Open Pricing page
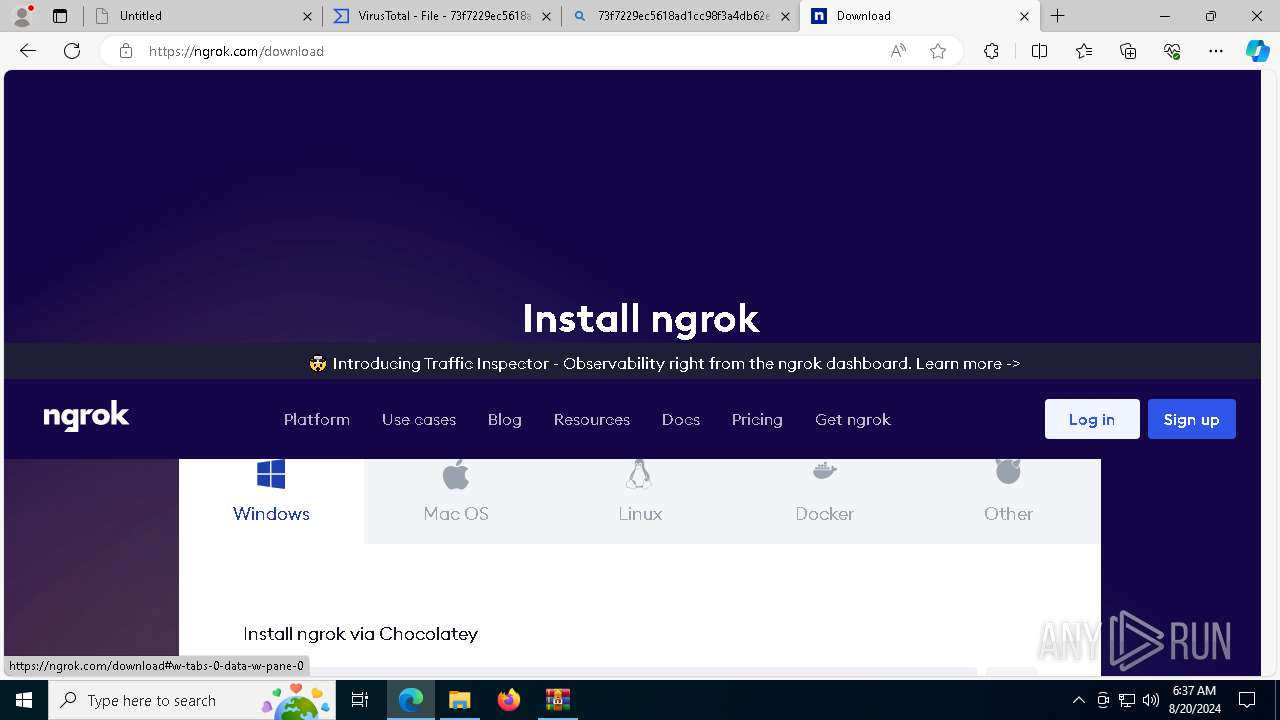Viewport: 1280px width, 720px height. (757, 419)
